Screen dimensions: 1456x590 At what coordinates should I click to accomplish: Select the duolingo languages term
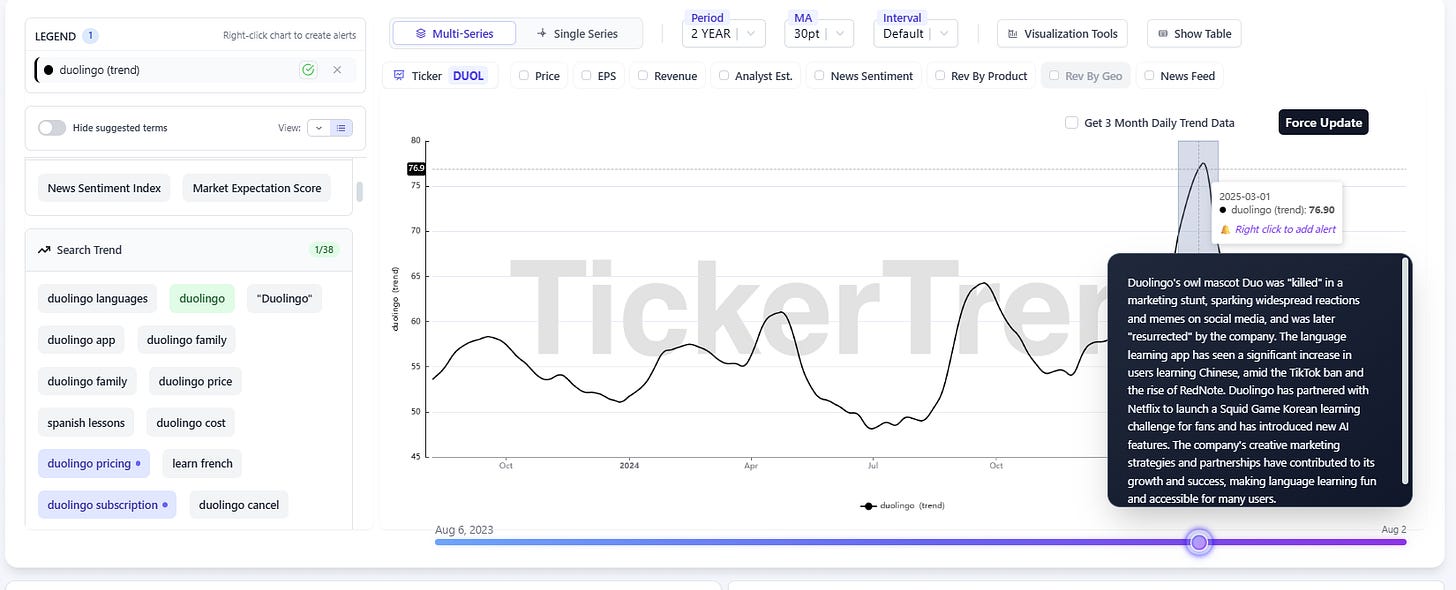click(x=98, y=298)
